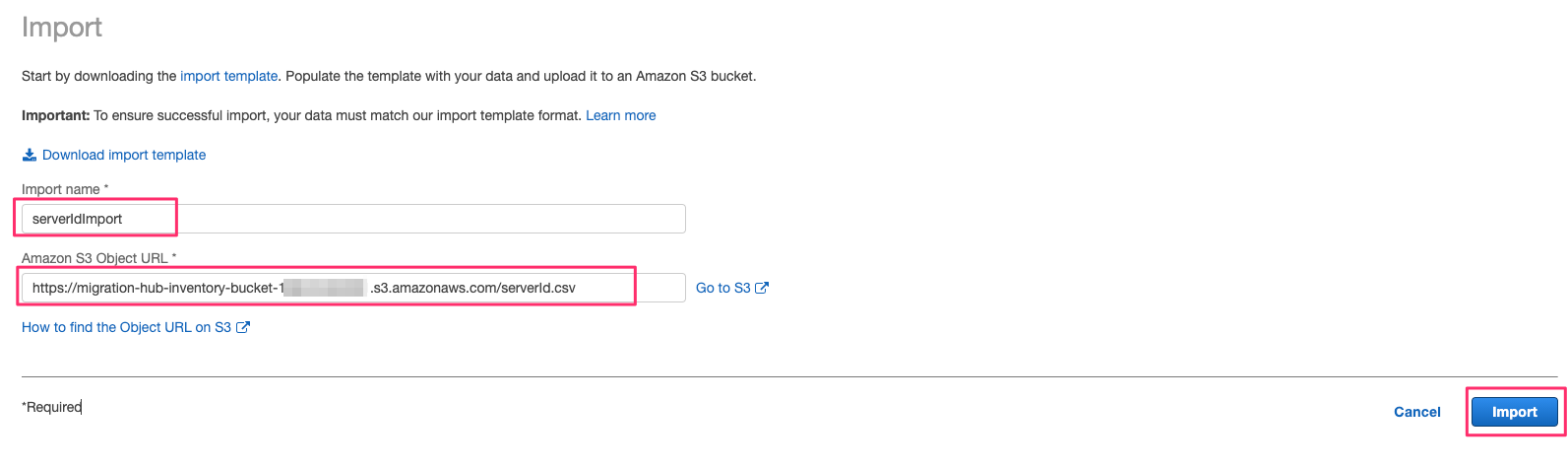
Task: Open the inline "import template" link
Action: (x=229, y=76)
